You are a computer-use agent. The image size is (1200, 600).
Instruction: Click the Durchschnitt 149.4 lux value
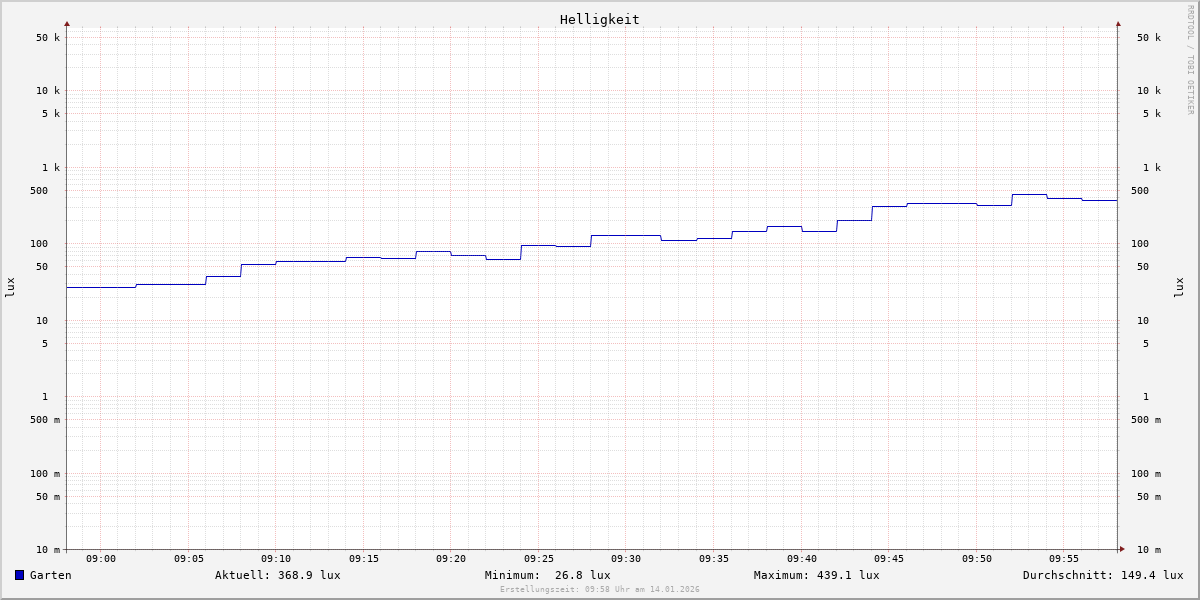(1102, 575)
